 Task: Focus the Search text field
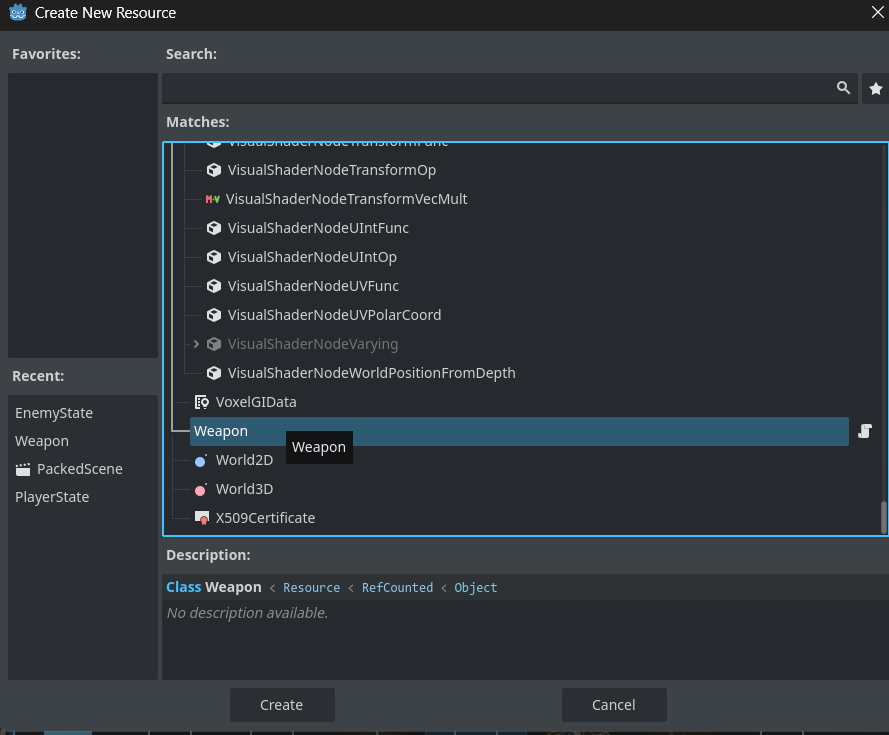pyautogui.click(x=500, y=89)
